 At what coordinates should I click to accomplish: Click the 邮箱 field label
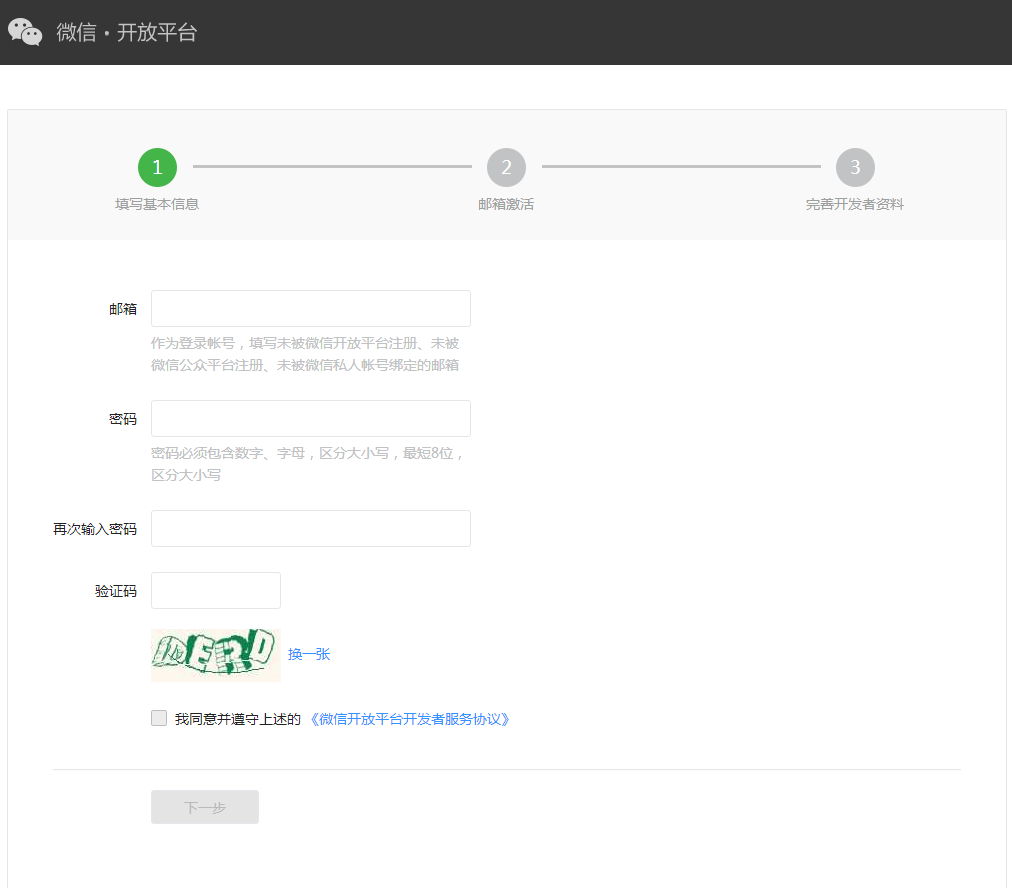[123, 309]
